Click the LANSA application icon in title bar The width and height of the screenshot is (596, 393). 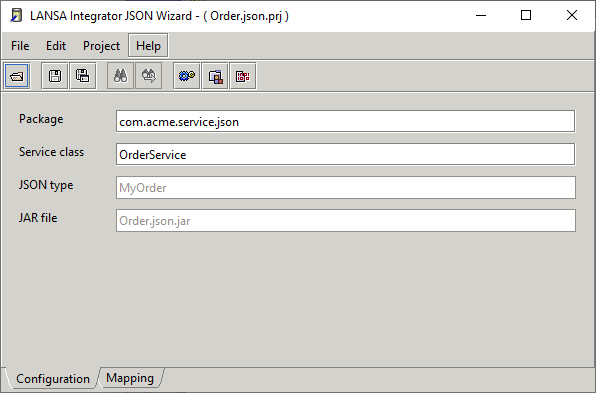click(x=16, y=16)
